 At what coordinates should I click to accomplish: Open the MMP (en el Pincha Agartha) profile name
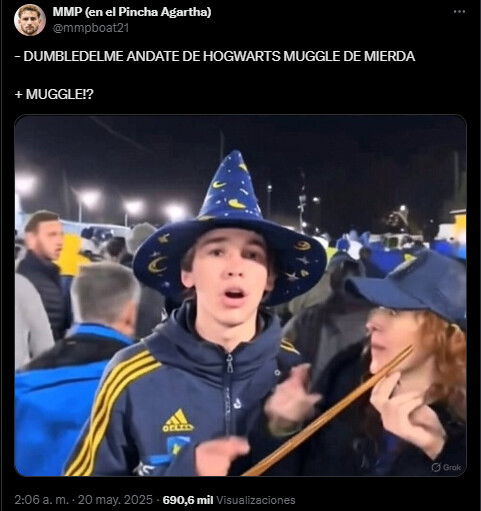132,12
